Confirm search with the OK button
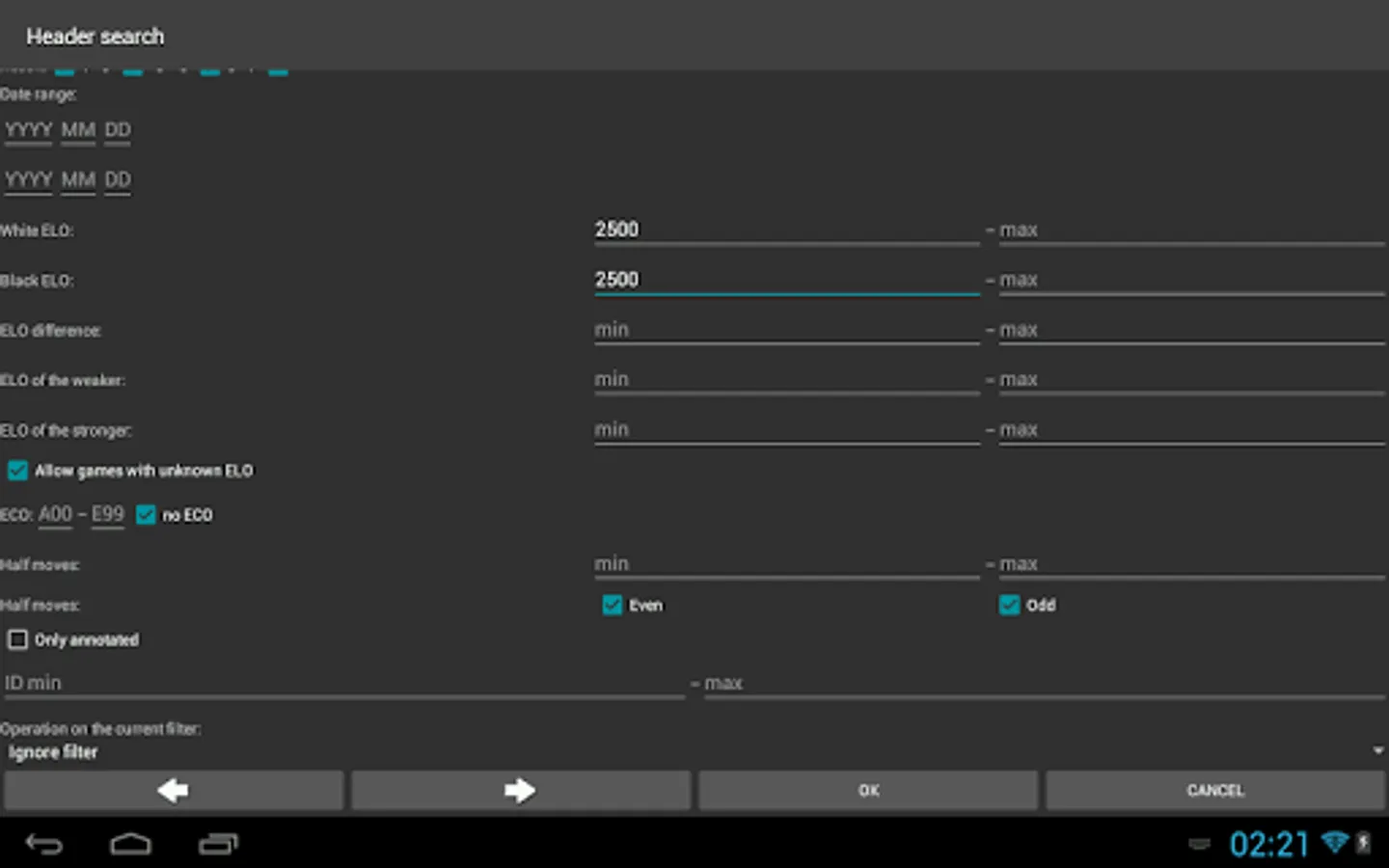 point(868,790)
